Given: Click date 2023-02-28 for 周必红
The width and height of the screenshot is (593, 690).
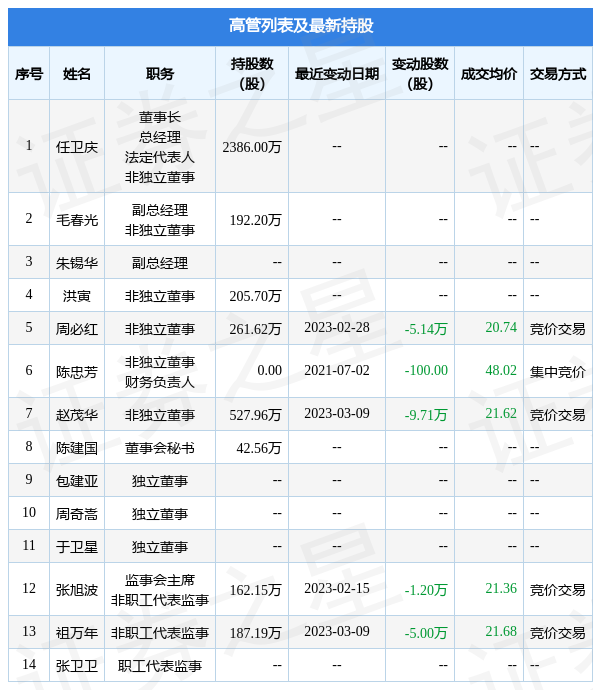Looking at the screenshot, I should (337, 327).
